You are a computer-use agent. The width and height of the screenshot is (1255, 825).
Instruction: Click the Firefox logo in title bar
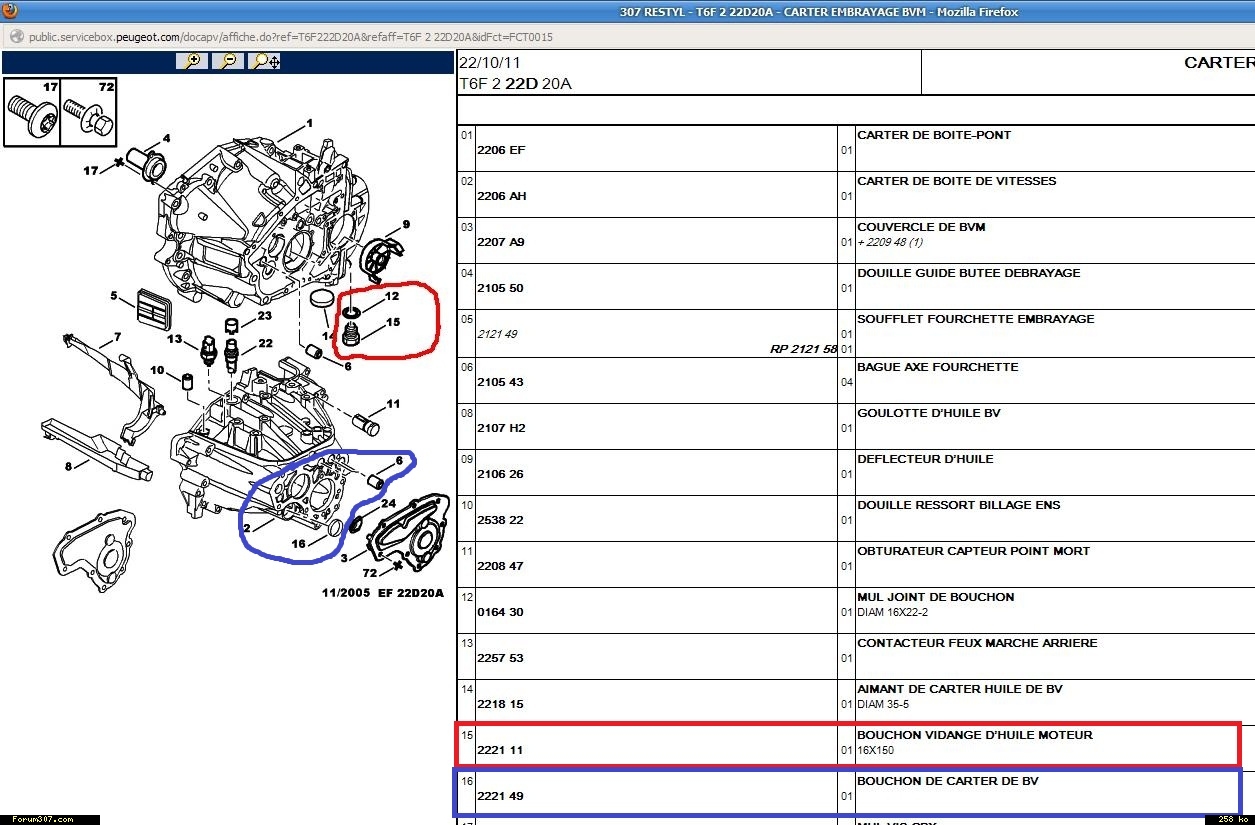pos(11,12)
